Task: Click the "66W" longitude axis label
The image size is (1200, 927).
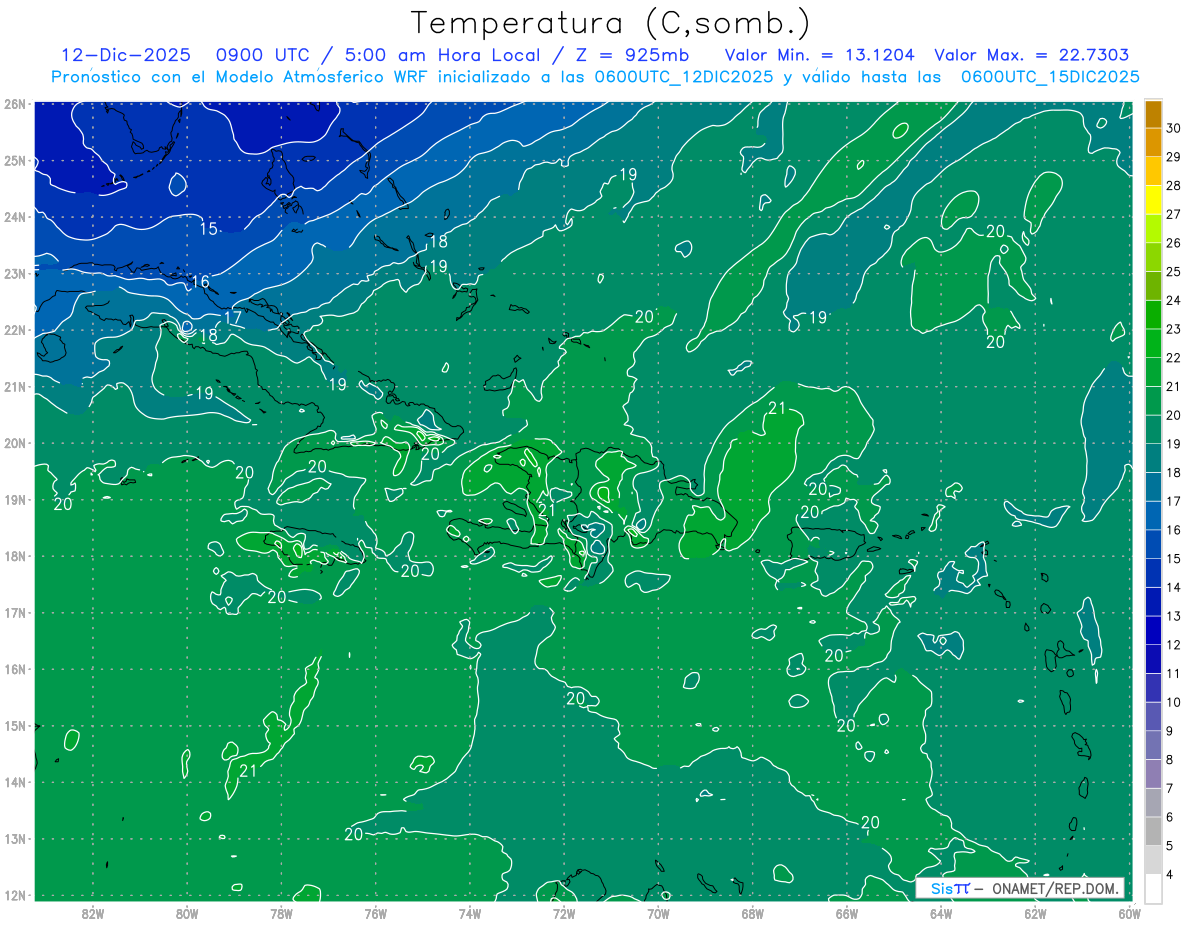Action: 846,913
